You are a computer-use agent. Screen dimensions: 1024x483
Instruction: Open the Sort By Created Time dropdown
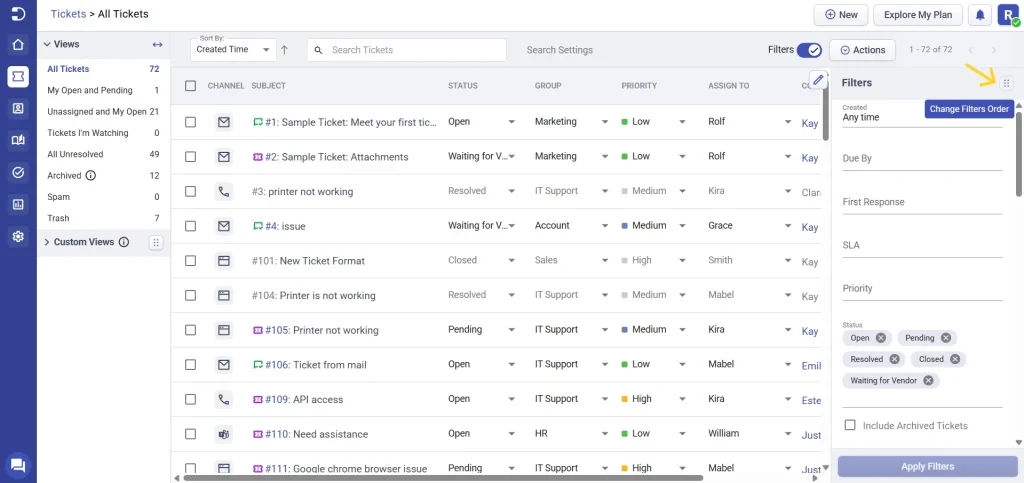pyautogui.click(x=233, y=49)
